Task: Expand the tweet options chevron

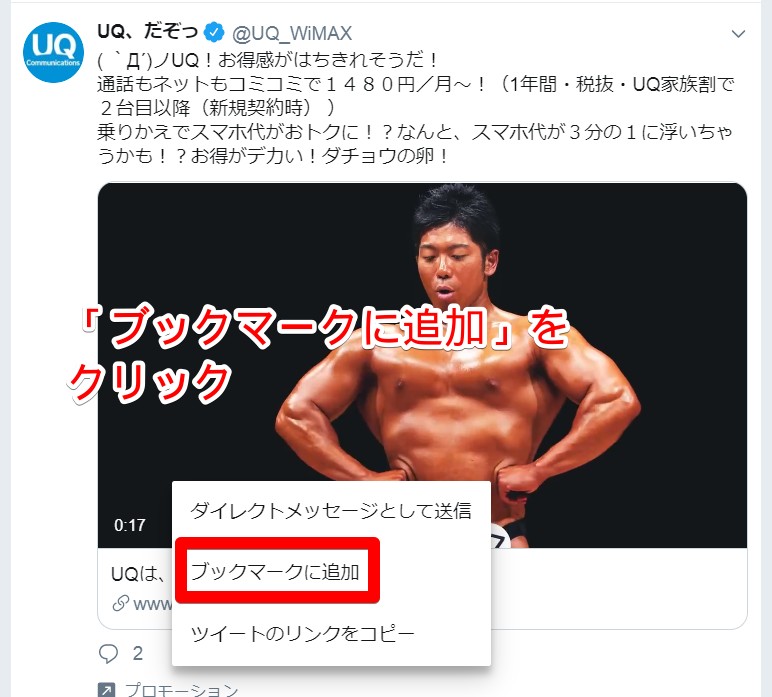Action: [738, 34]
